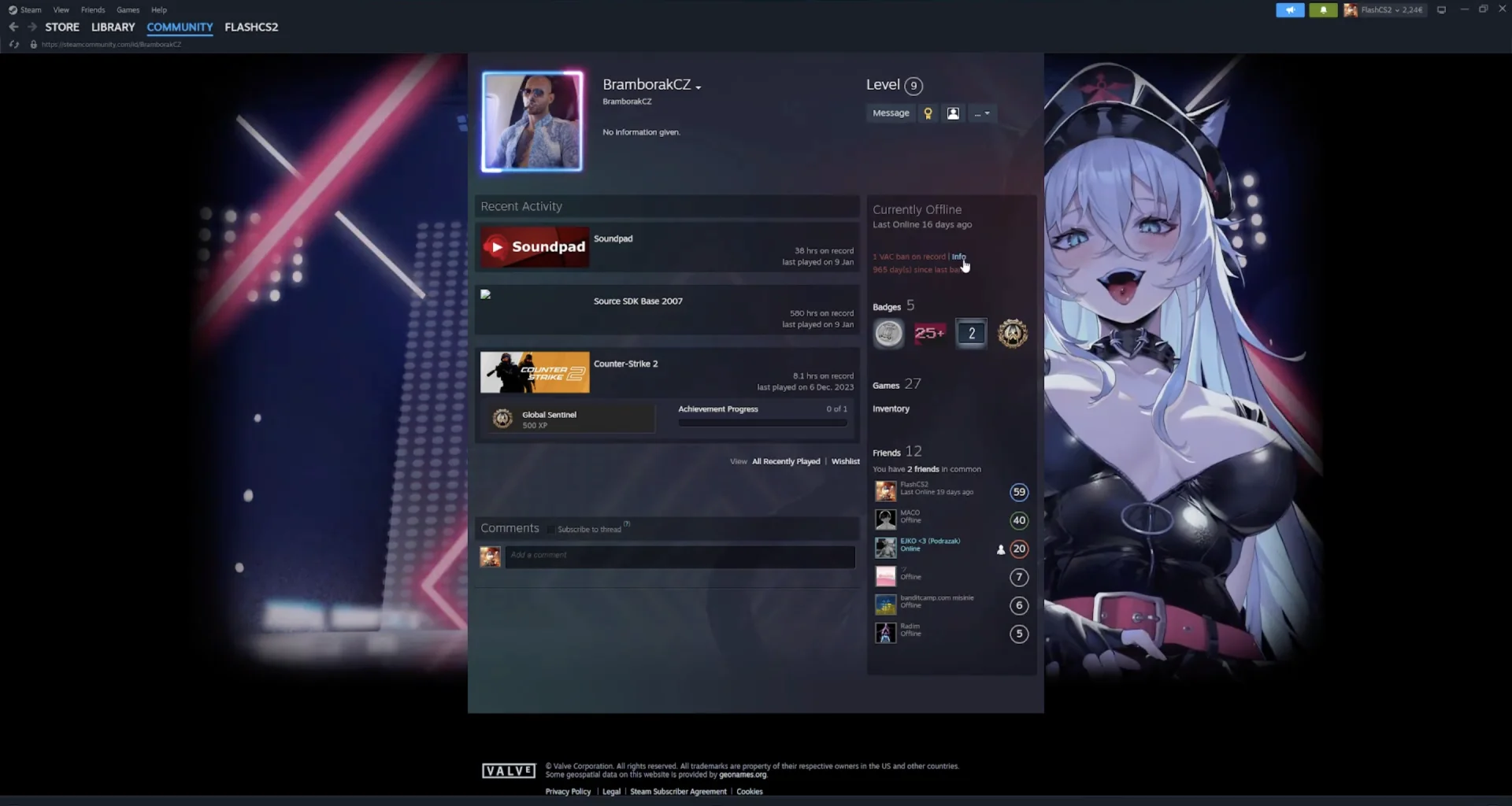Open the Steam announcements megaphone button
This screenshot has height=806, width=1512.
[1290, 10]
